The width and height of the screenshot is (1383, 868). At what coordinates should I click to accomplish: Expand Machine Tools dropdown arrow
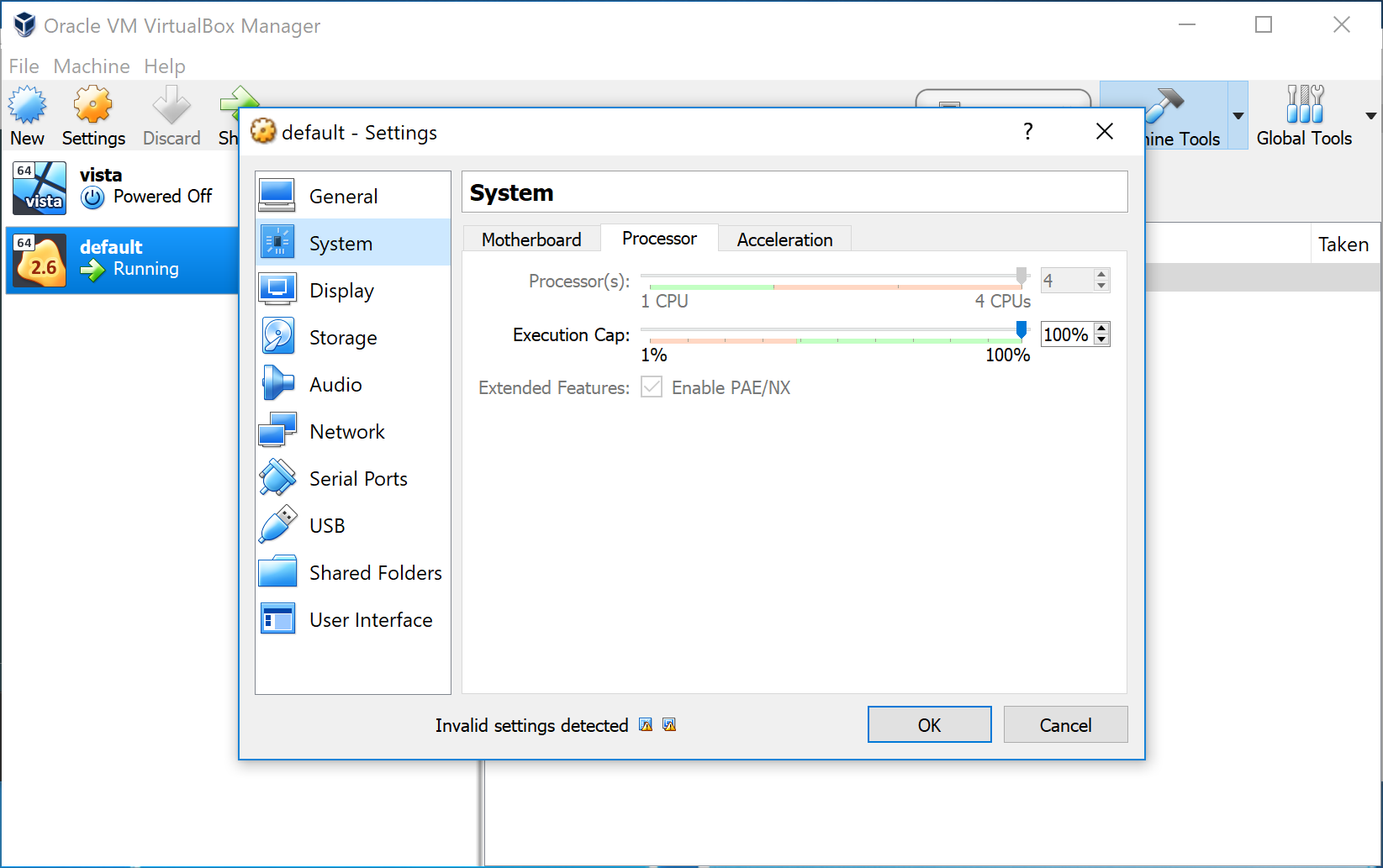1238,116
